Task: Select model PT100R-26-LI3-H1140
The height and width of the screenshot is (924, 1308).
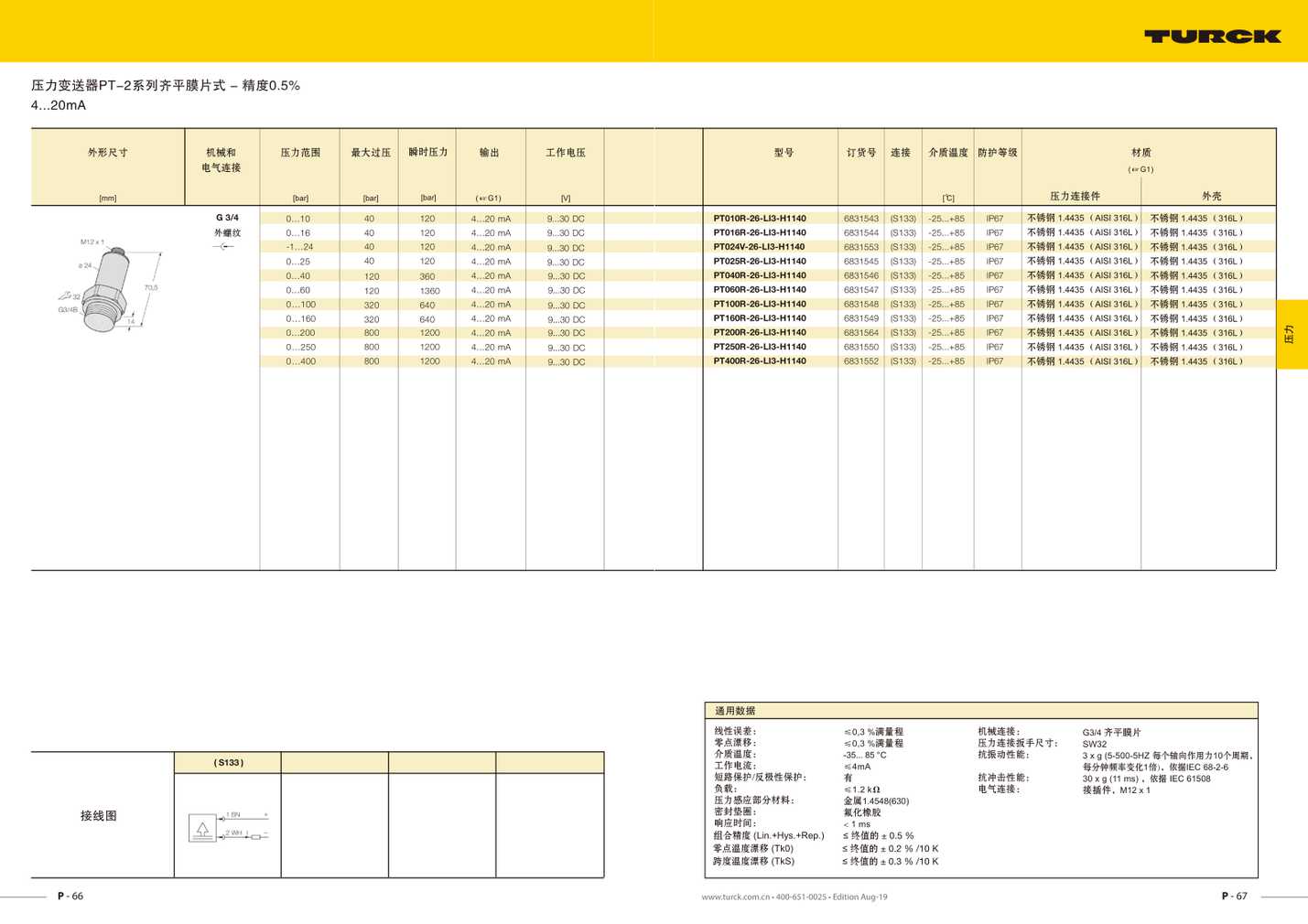Action: pos(760,304)
